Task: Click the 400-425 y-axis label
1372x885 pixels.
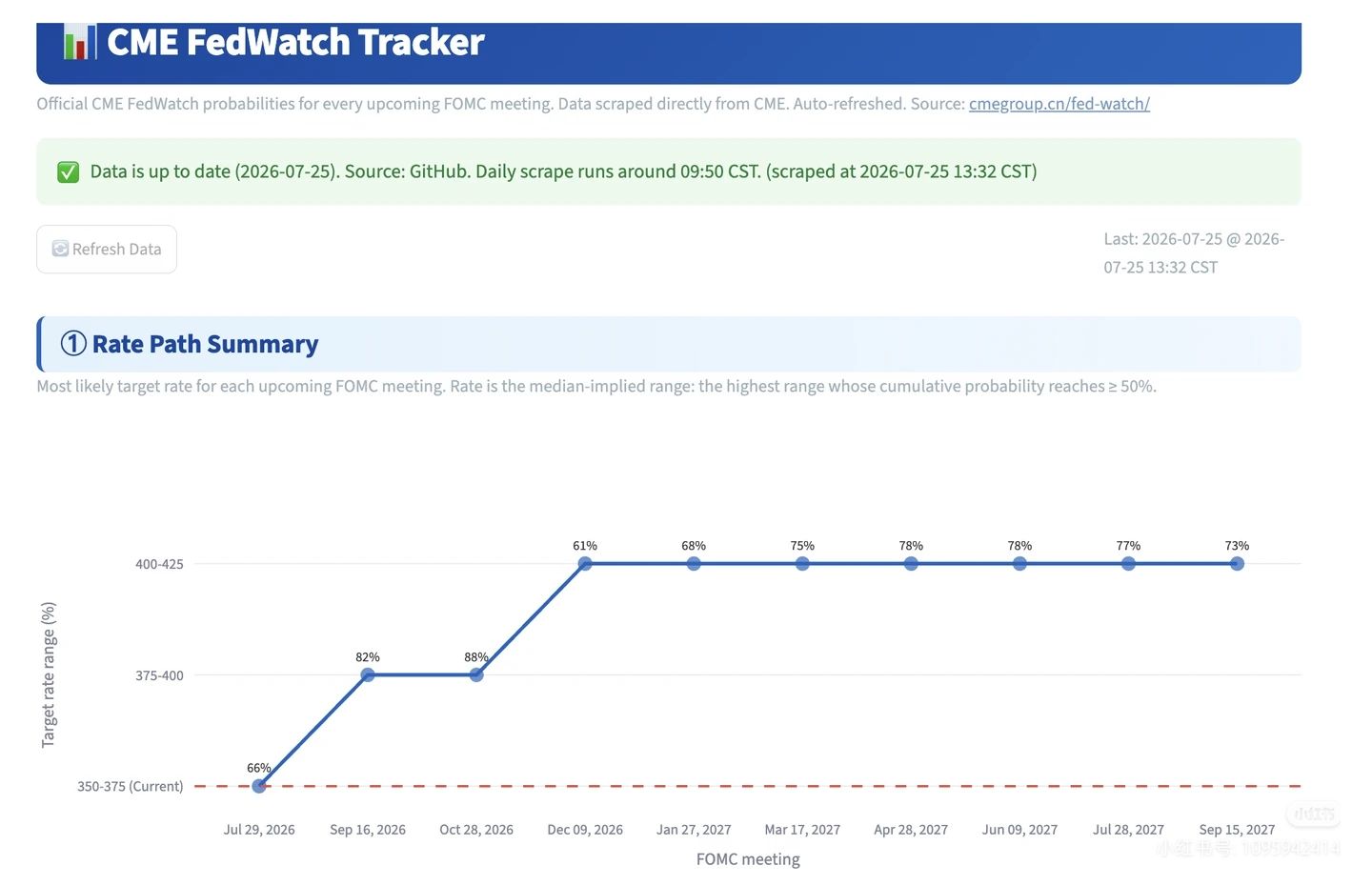Action: [159, 564]
